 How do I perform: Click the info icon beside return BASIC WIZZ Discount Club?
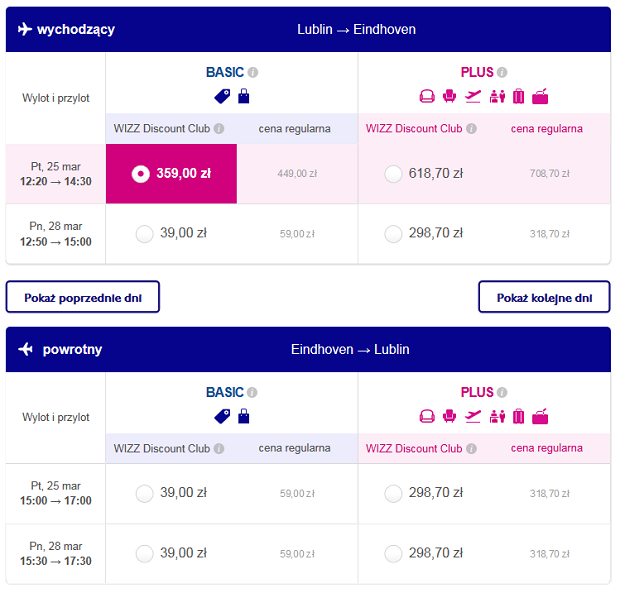click(219, 448)
